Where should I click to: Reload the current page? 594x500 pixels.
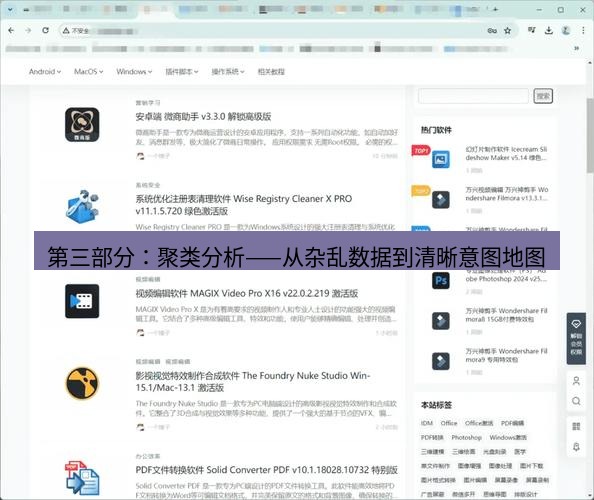click(45, 30)
